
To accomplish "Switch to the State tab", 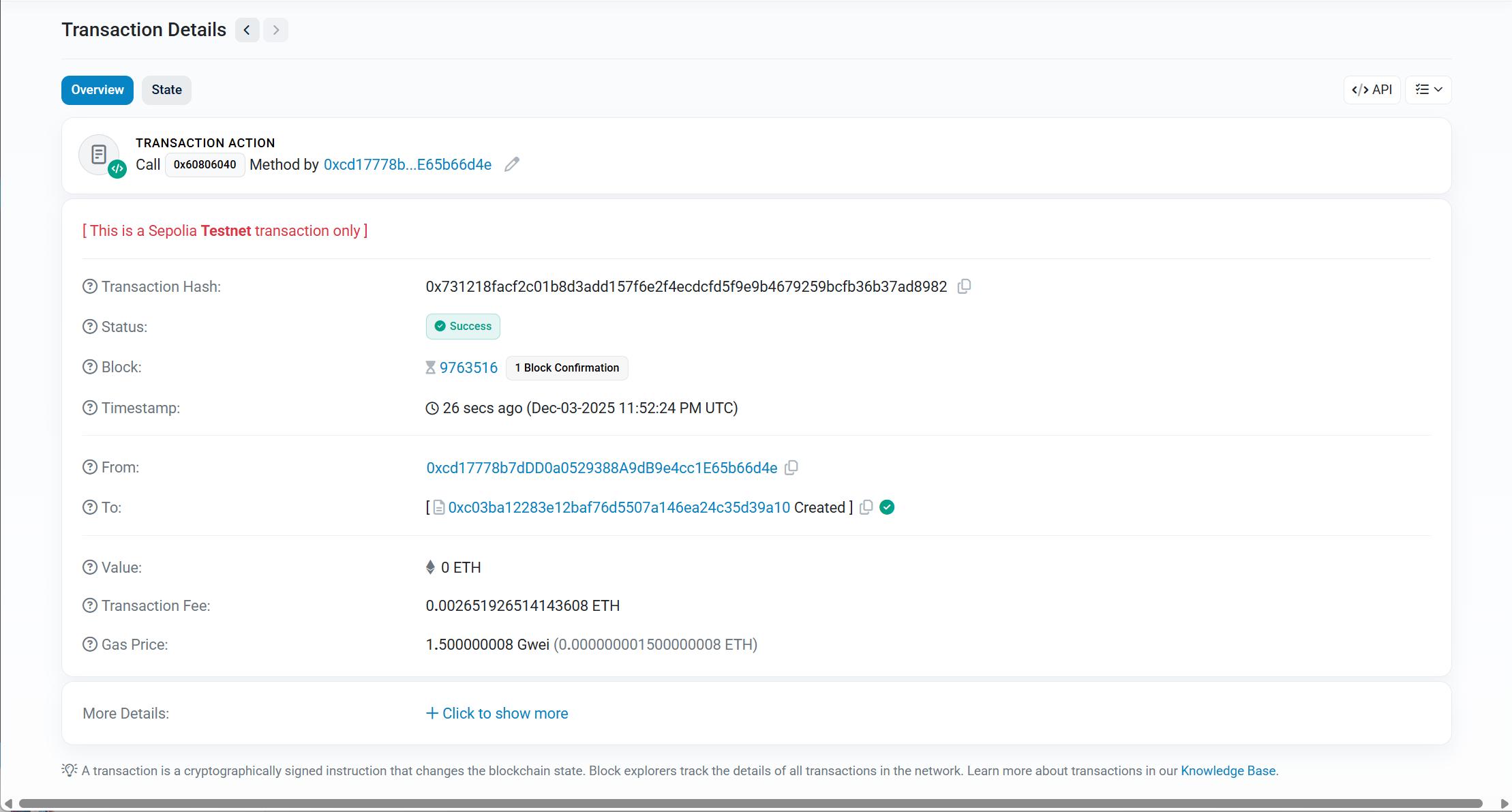I will [x=166, y=90].
